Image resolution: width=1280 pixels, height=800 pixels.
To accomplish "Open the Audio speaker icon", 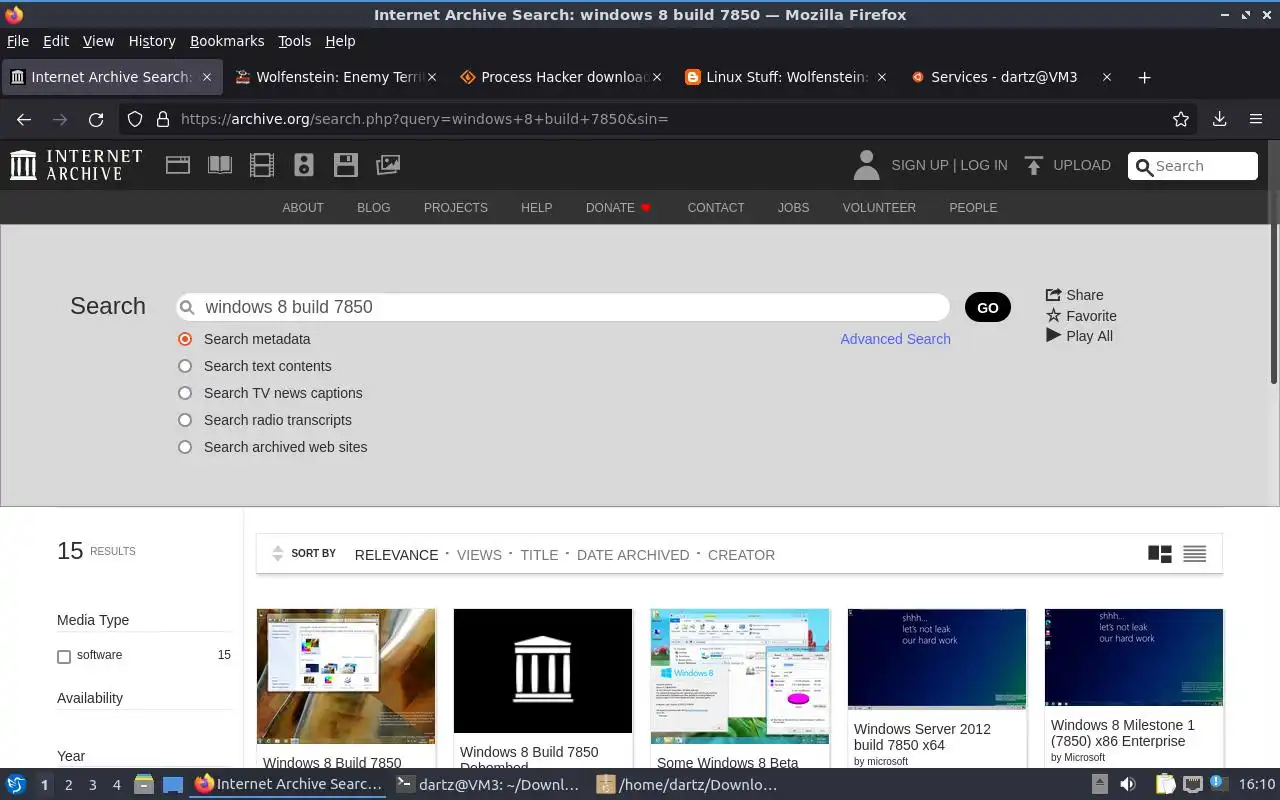I will coord(304,165).
